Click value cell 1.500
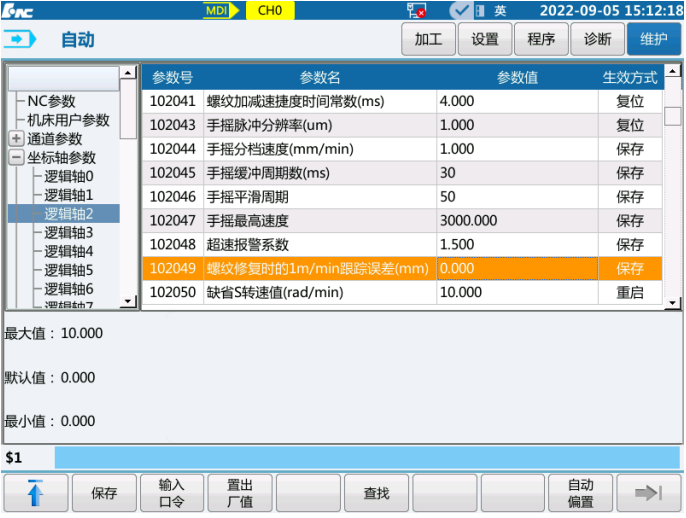The height and width of the screenshot is (518, 686). pyautogui.click(x=517, y=245)
